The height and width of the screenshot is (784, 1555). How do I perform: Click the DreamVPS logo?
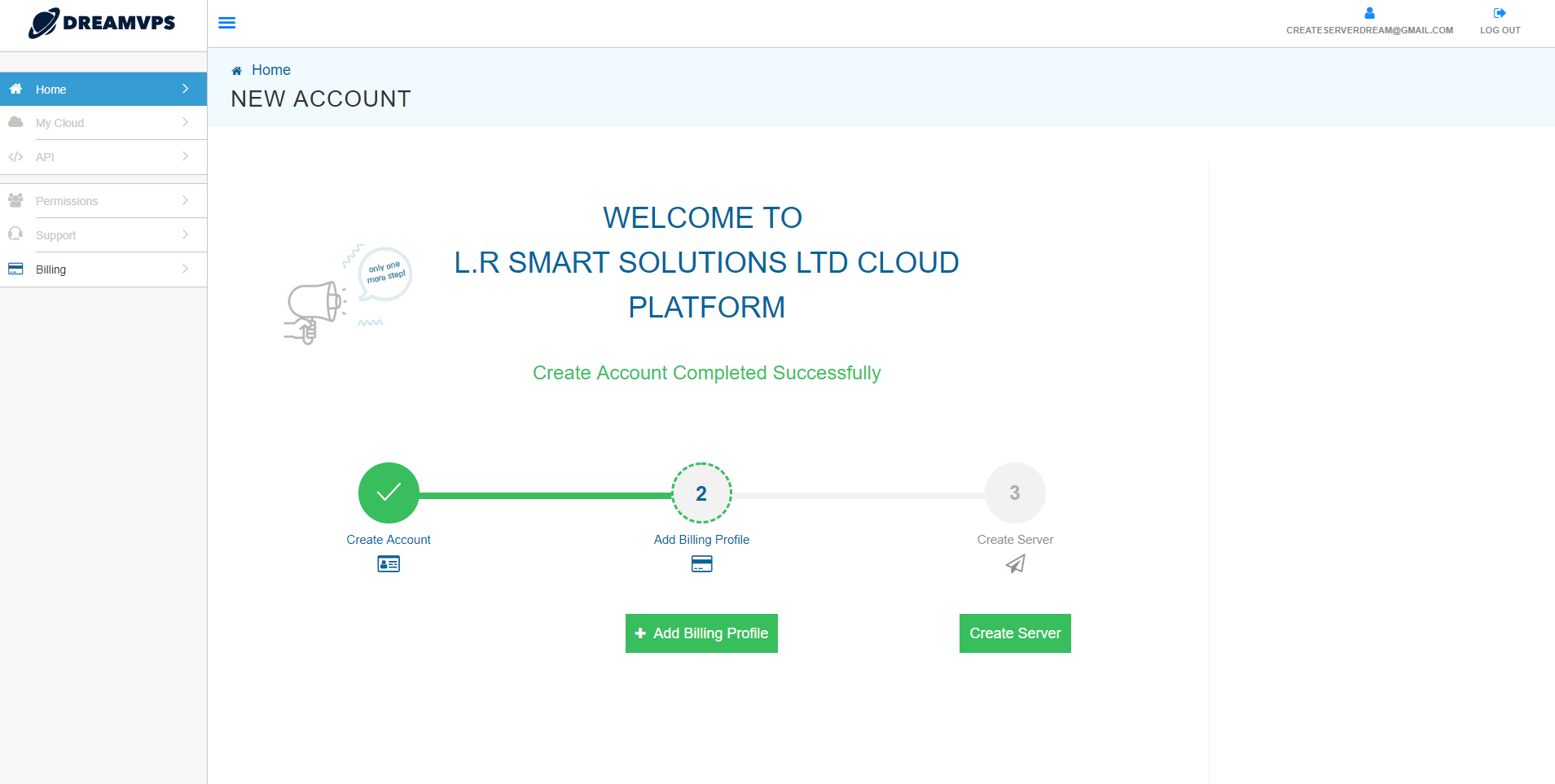tap(102, 23)
